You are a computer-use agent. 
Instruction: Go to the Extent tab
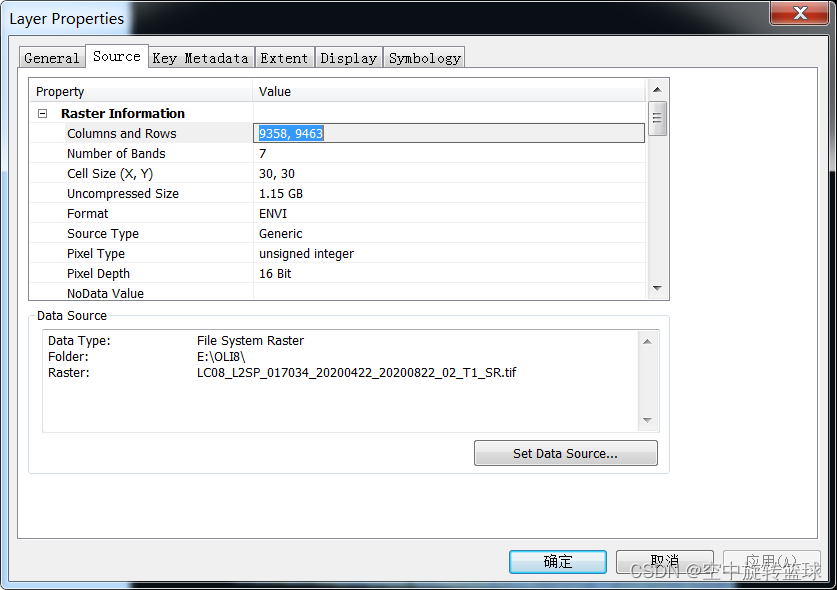coord(284,58)
